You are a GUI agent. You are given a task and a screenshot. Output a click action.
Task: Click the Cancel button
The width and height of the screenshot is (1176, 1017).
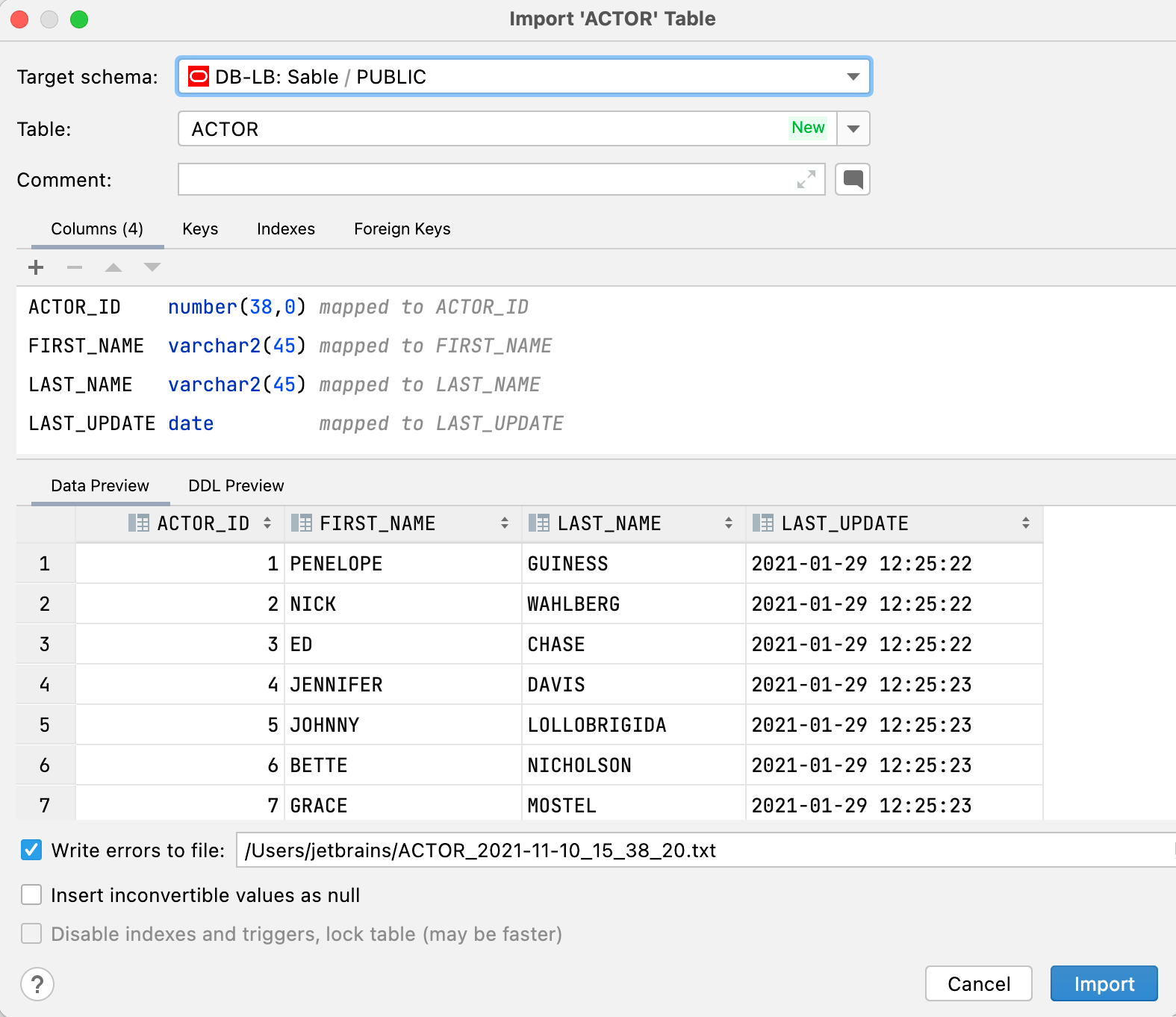click(979, 984)
